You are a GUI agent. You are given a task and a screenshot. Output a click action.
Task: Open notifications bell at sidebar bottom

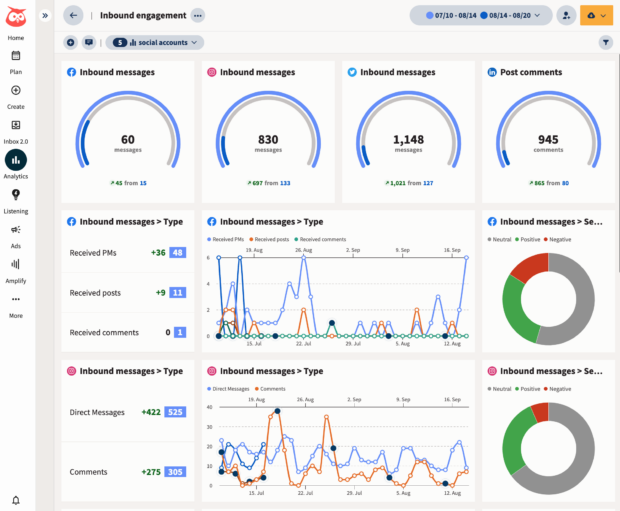(x=16, y=499)
